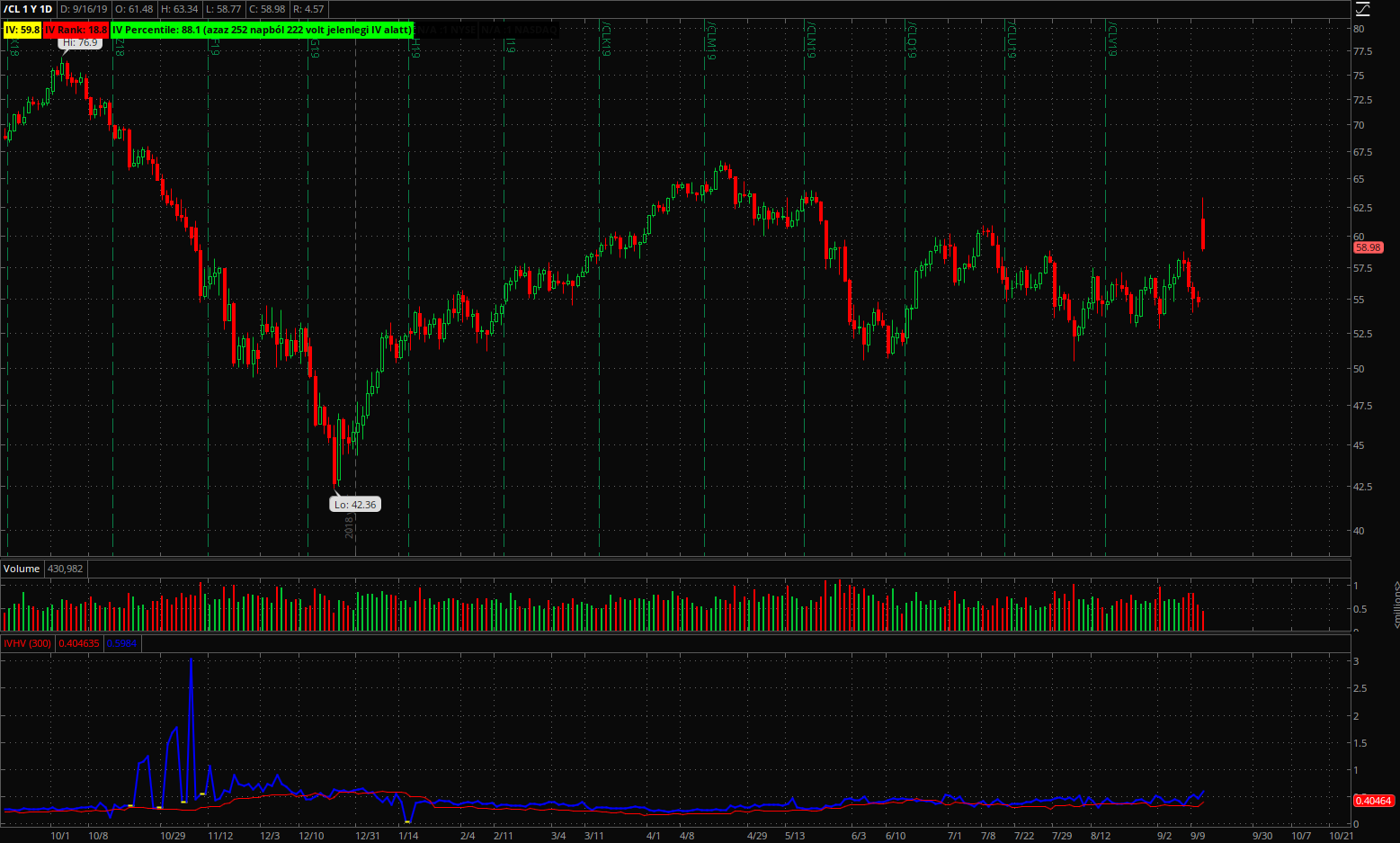Click the 2018 year marker on the chart
This screenshot has height=843, width=1400.
click(350, 528)
